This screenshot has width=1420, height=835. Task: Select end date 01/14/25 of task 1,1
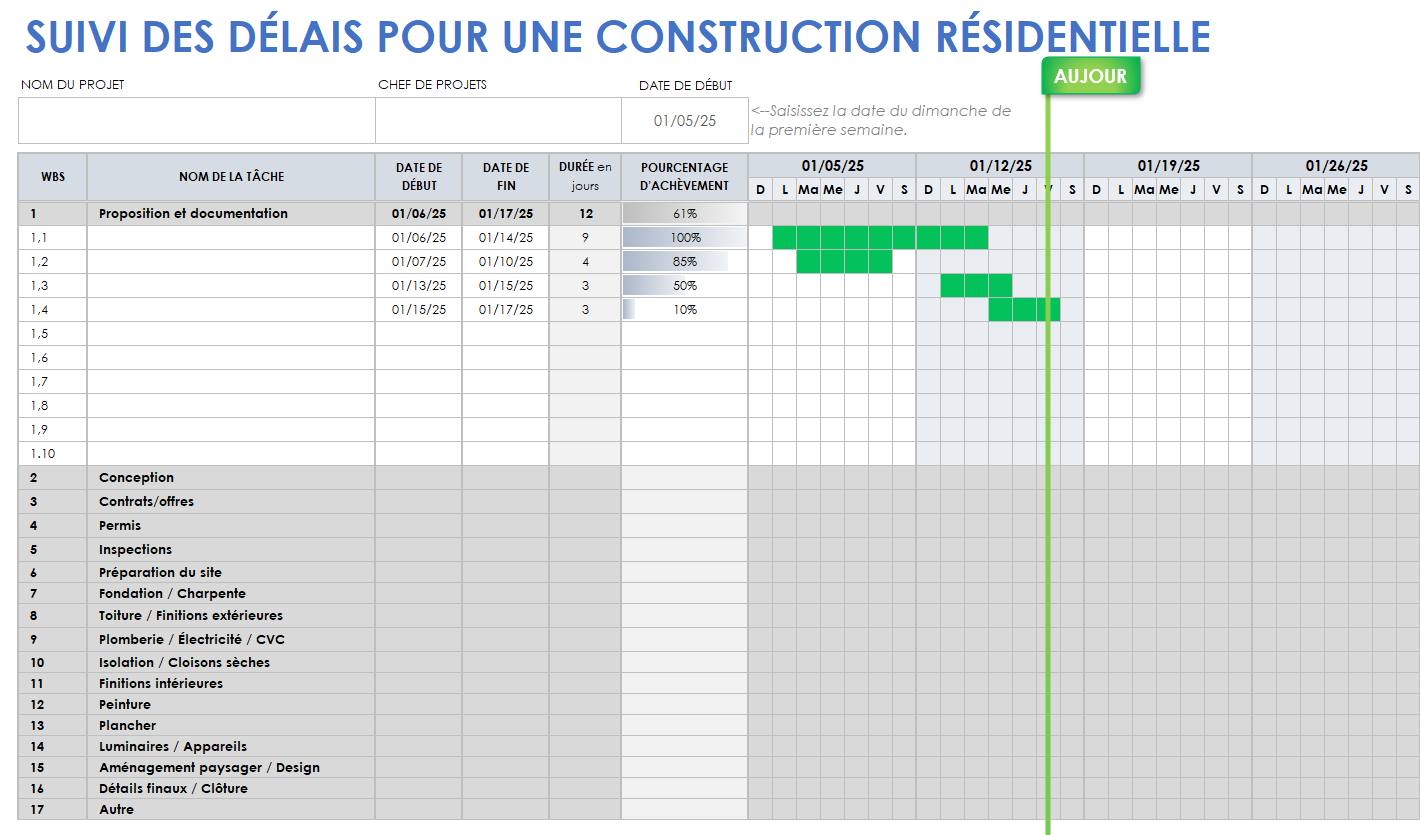pos(506,238)
